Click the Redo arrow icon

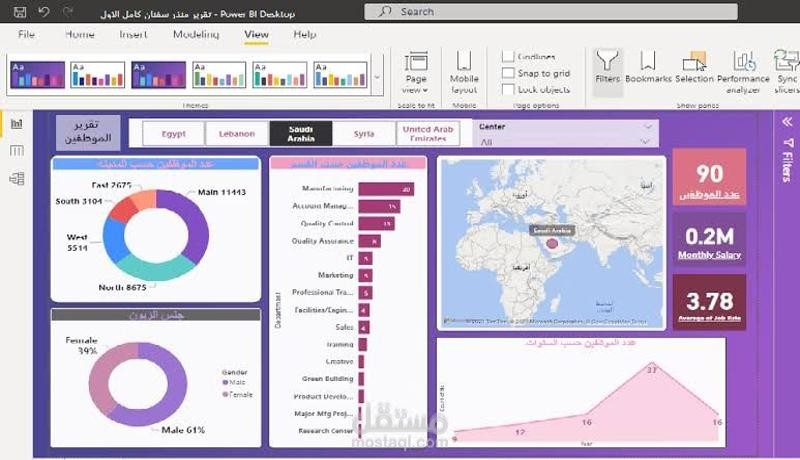67,11
